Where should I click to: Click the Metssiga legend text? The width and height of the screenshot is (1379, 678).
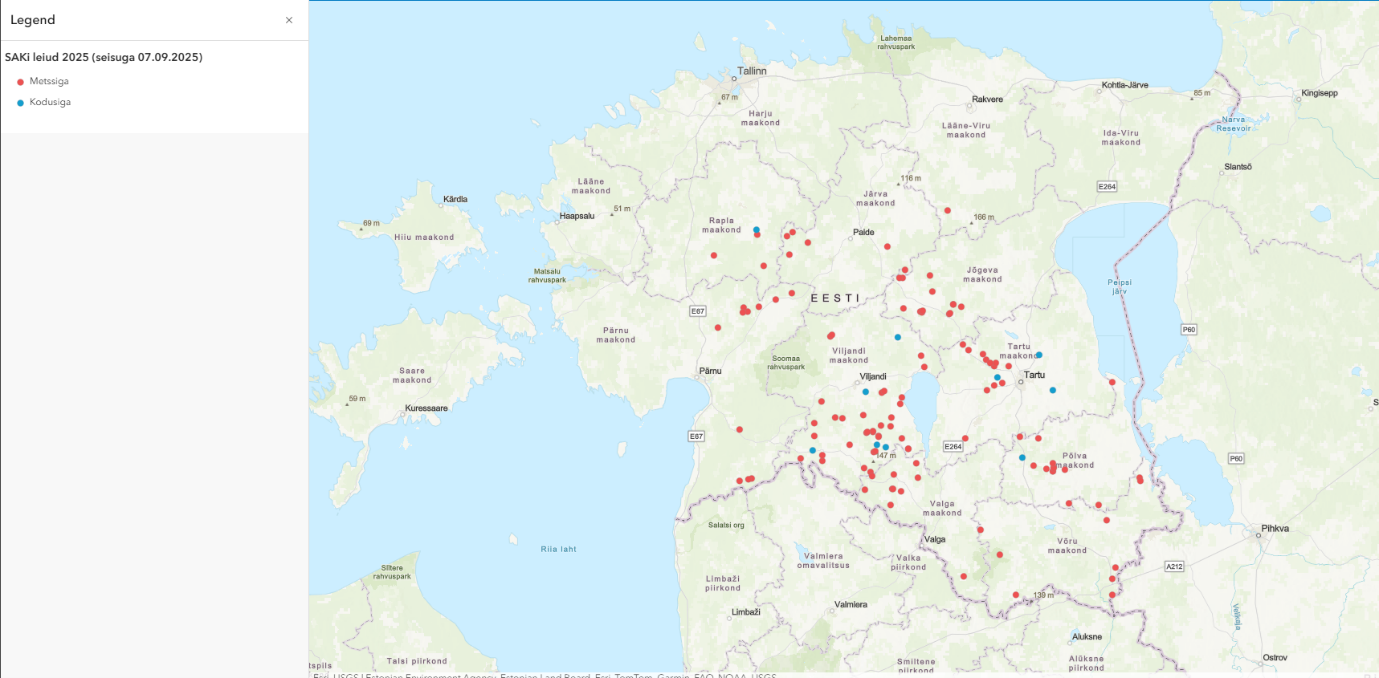pos(49,81)
